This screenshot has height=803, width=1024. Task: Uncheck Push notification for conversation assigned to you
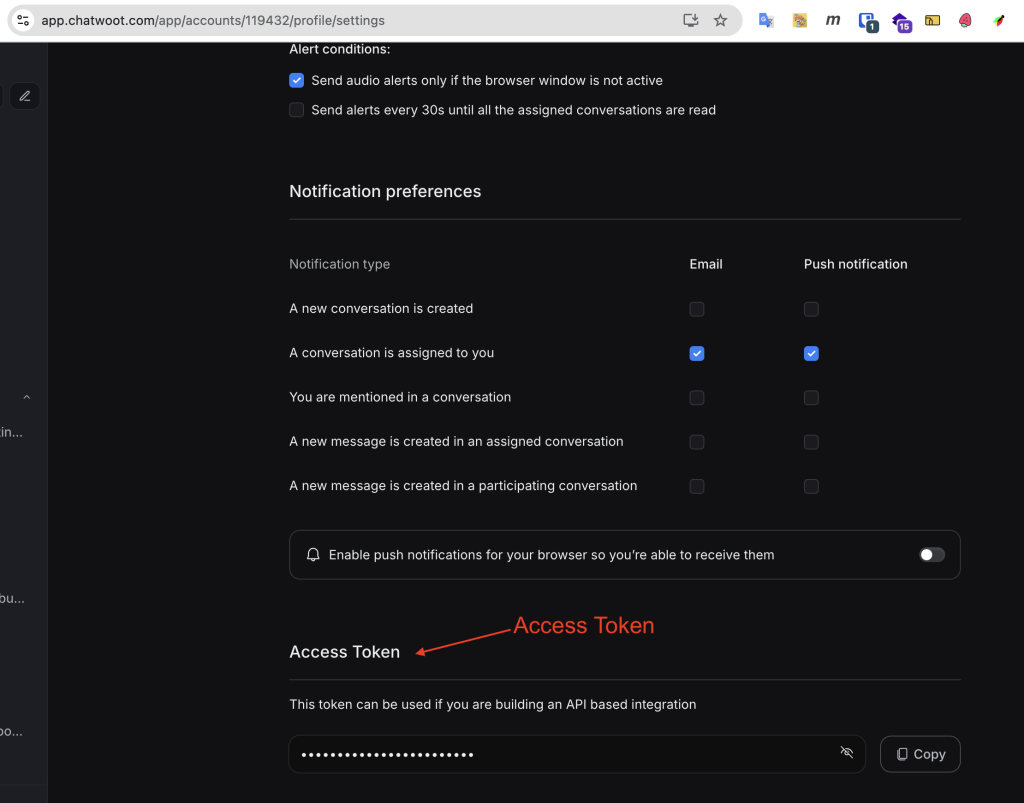click(811, 353)
